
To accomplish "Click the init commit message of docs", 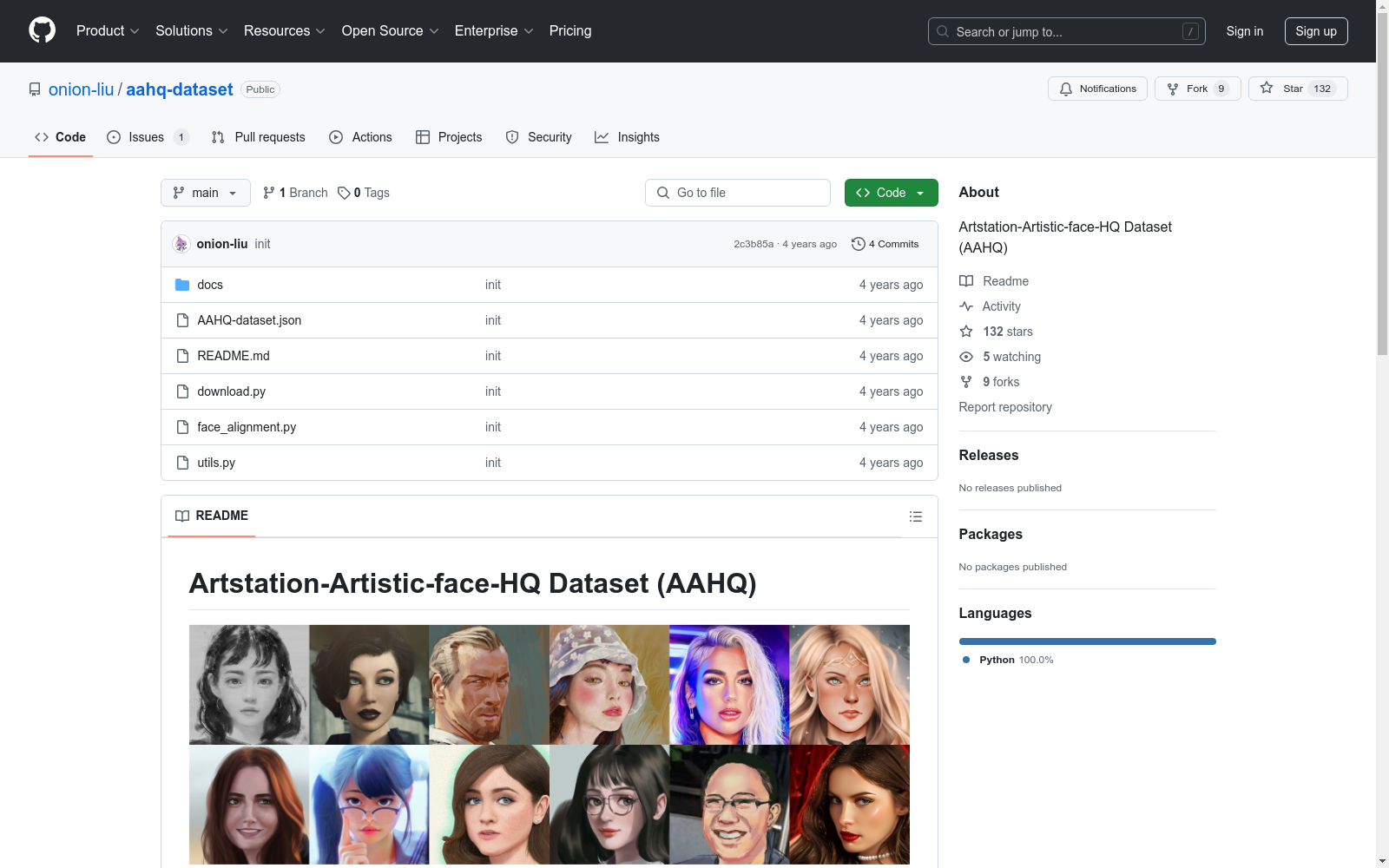I will [x=493, y=285].
